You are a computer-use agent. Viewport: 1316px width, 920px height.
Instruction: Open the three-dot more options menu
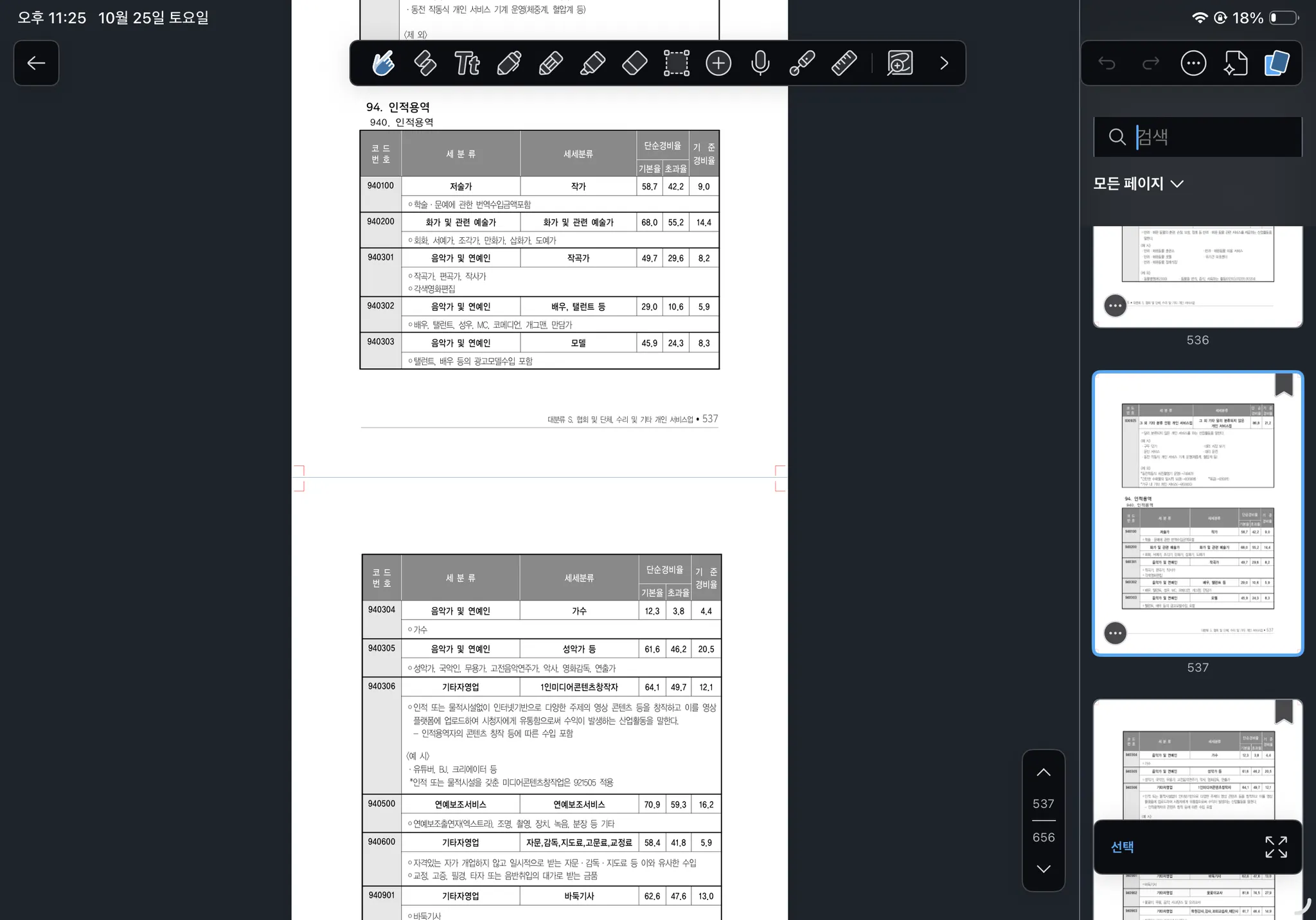(x=1193, y=63)
